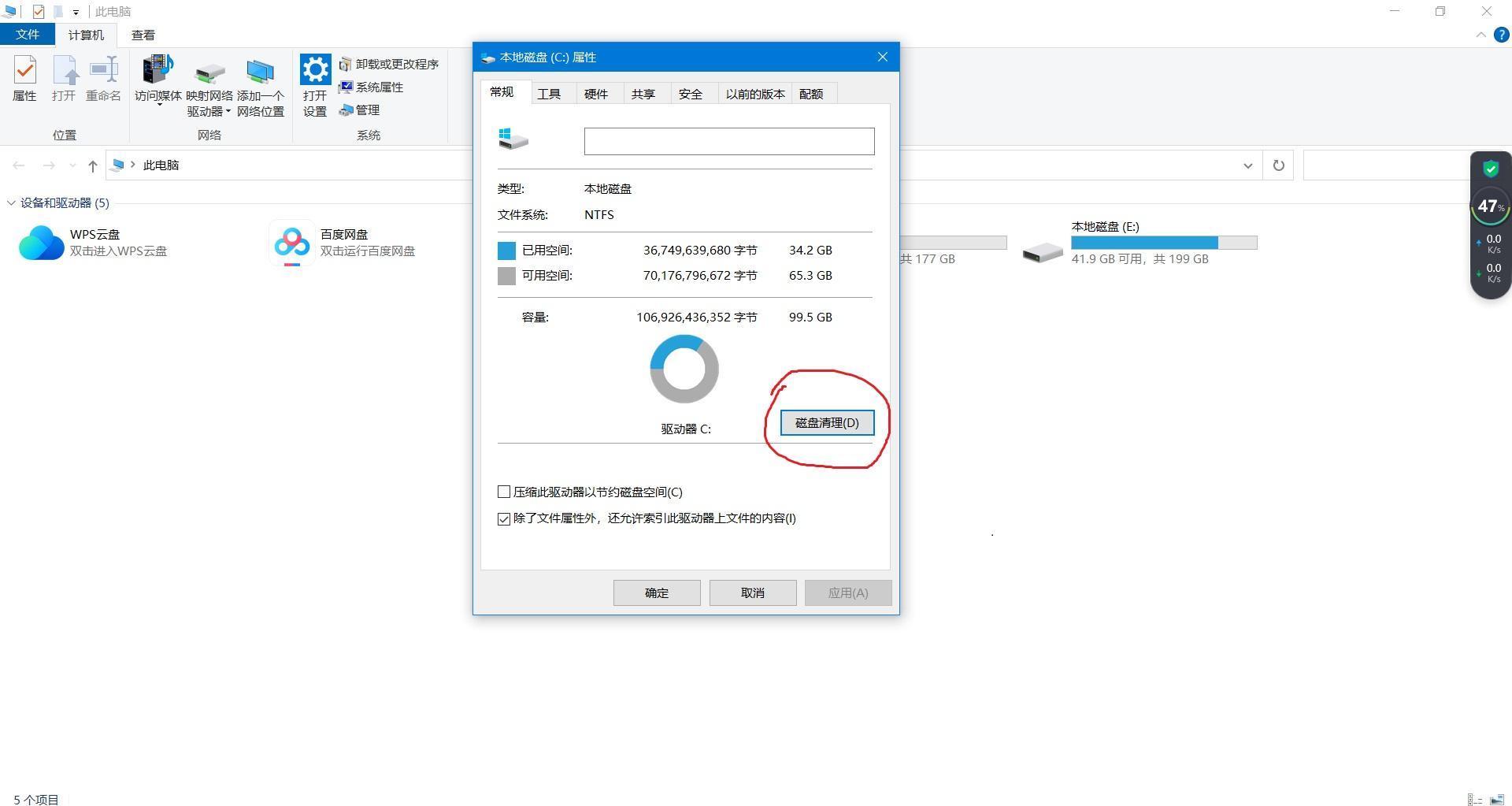Screen dimensions: 1512x806
Task: Click the drive label text field
Action: [729, 141]
